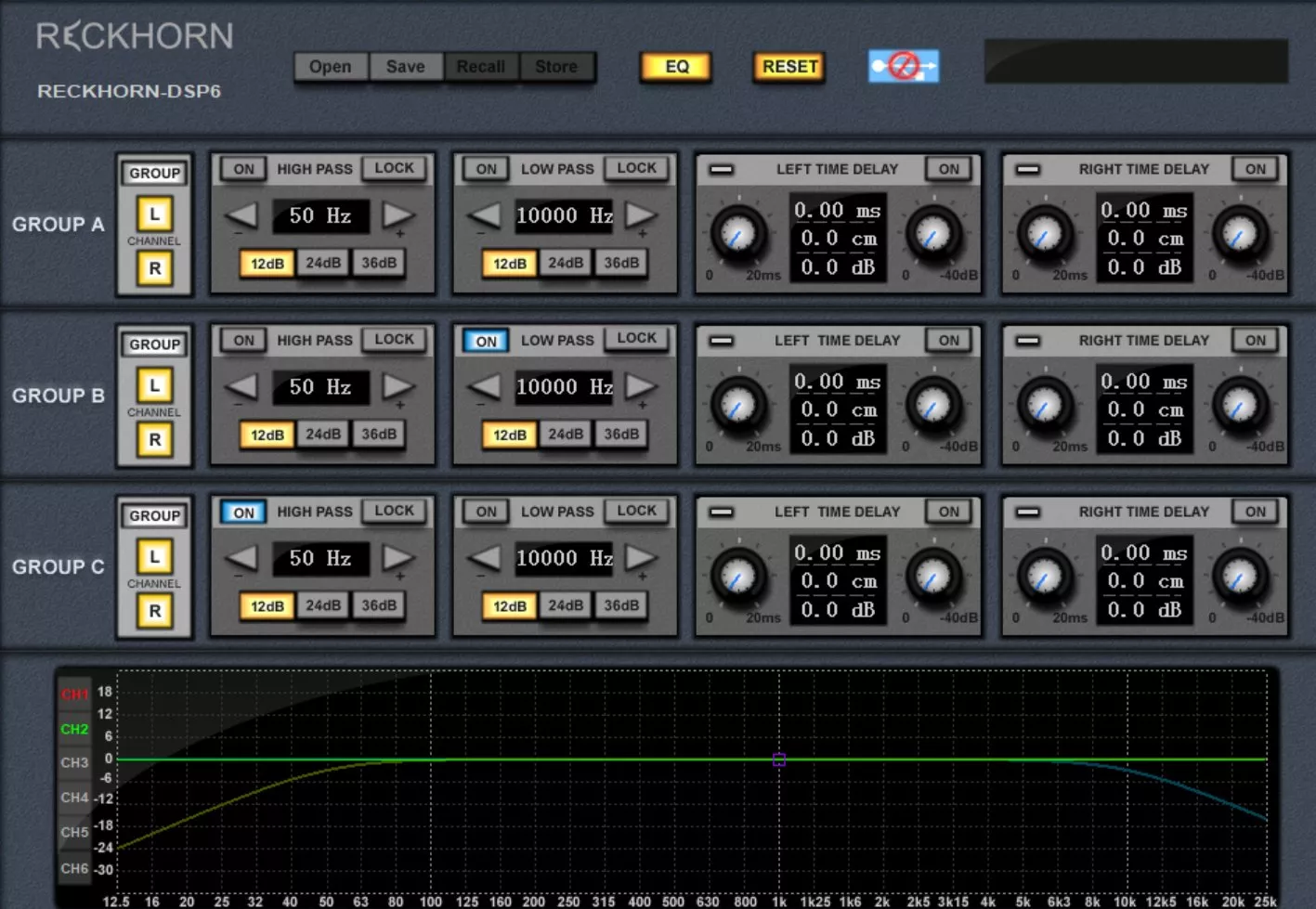Increase Group C low pass frequency arrow
Viewport: 1316px width, 909px height.
click(641, 558)
